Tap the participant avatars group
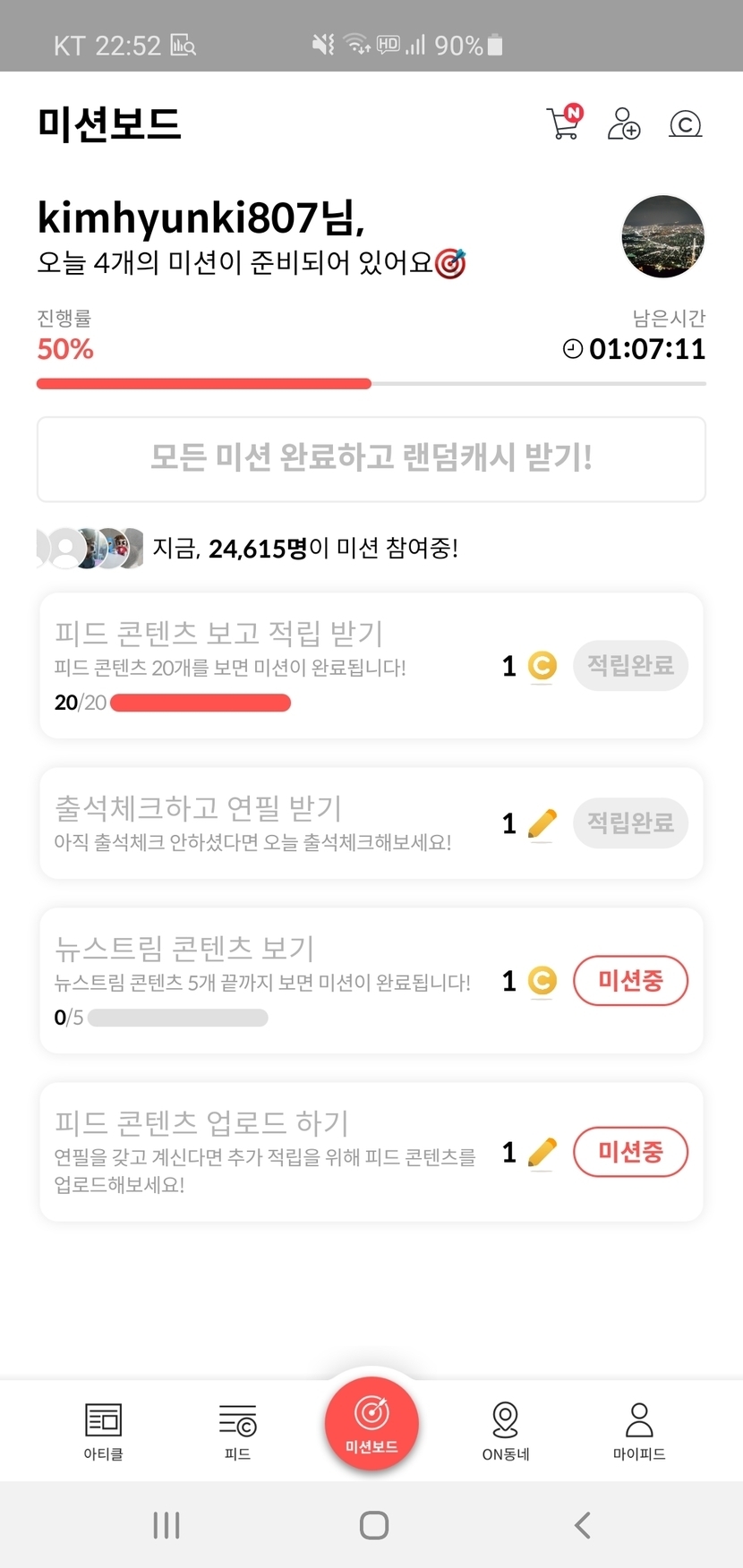Viewport: 743px width, 1568px height. pos(90,548)
